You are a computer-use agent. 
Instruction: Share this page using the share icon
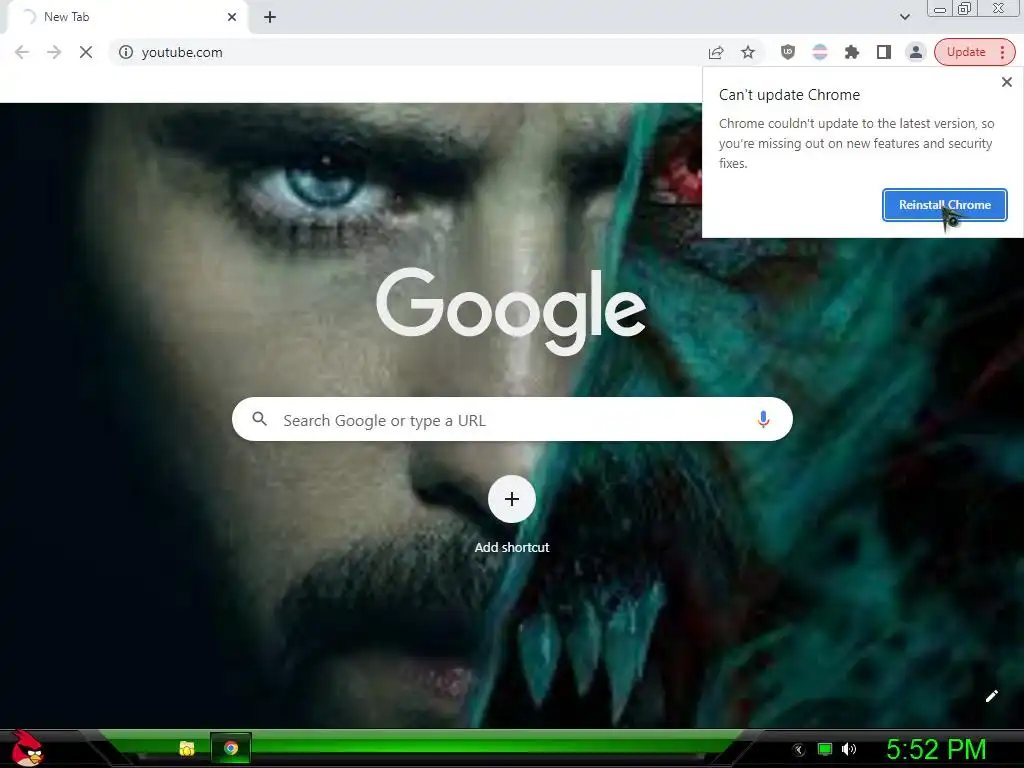716,52
